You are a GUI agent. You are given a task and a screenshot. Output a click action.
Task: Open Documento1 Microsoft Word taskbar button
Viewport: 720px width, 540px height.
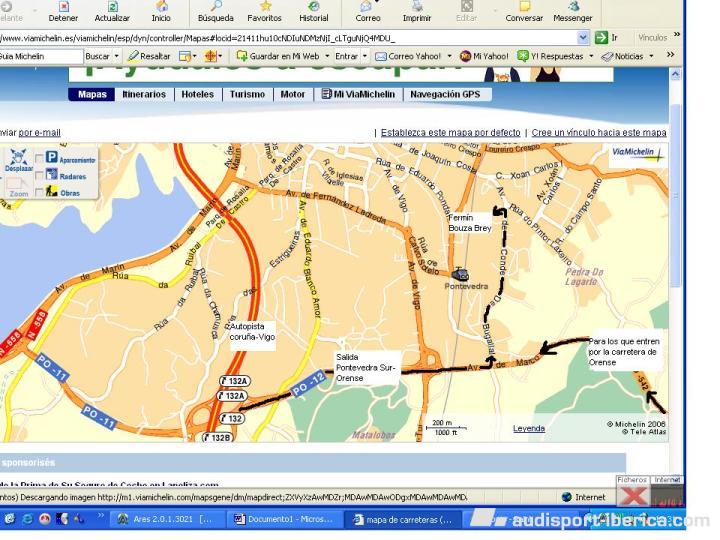pyautogui.click(x=281, y=519)
